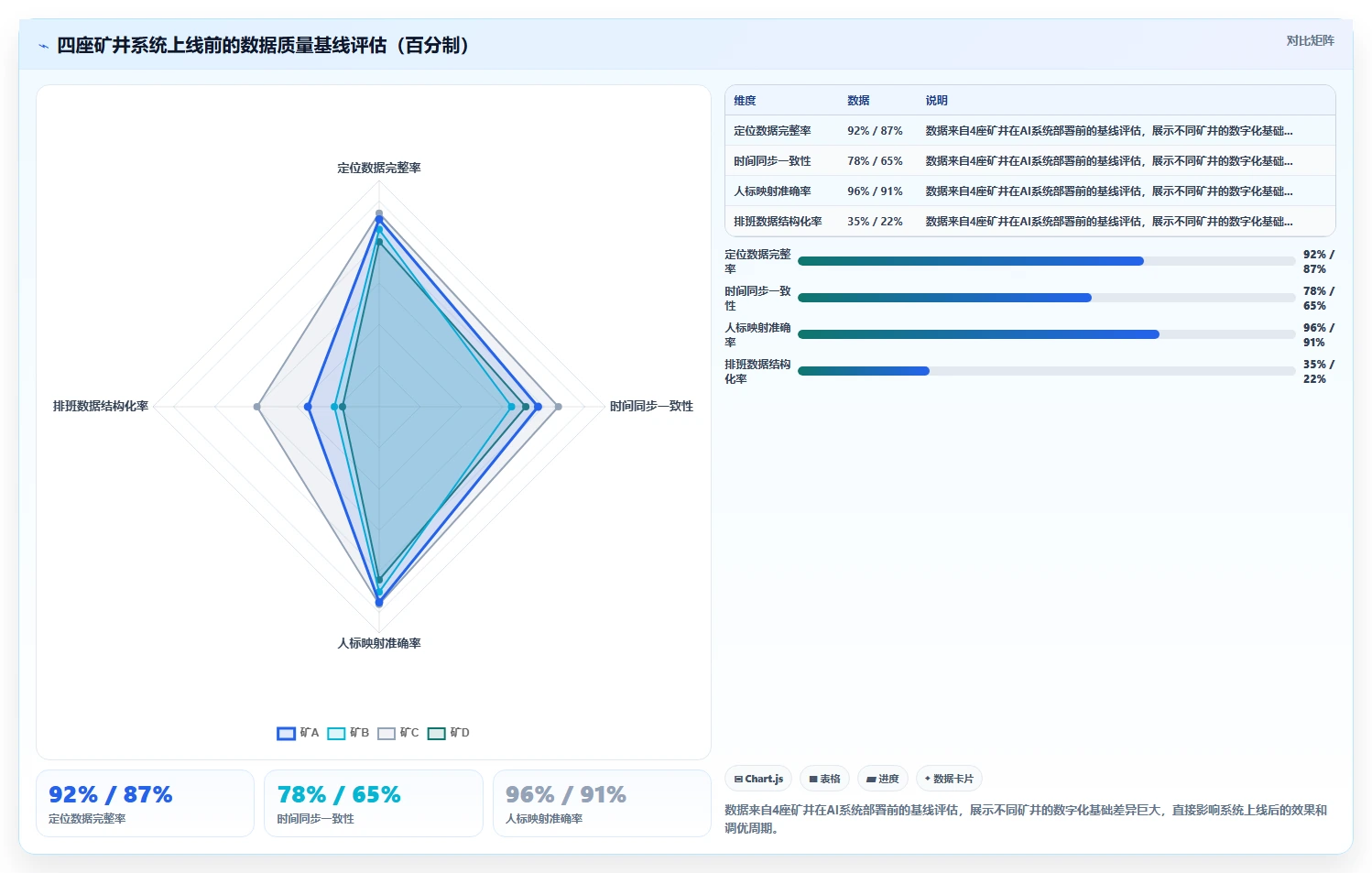The width and height of the screenshot is (1372, 873).
Task: Click the 78% / 65% table cell
Action: (875, 161)
